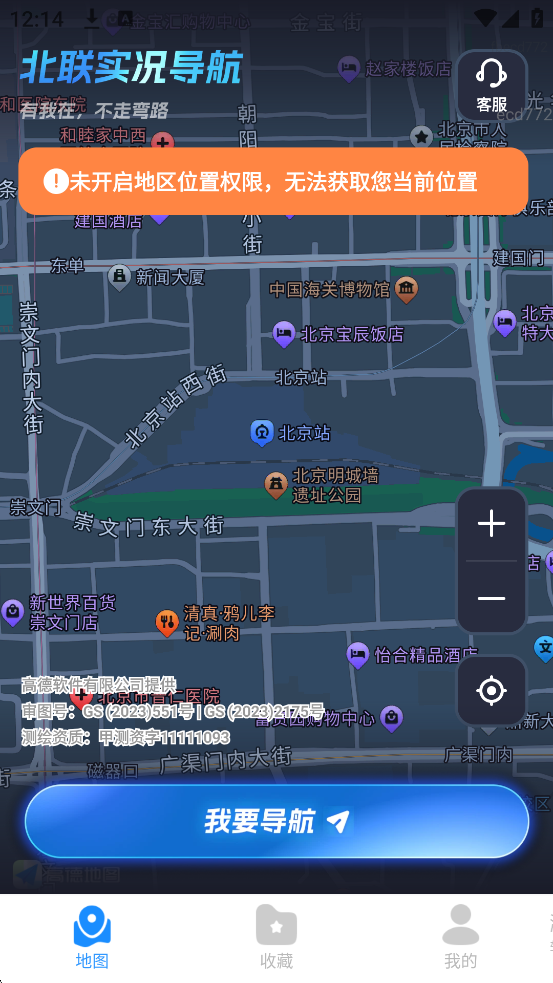Select the 崇文门内大街 vertical label

pyautogui.click(x=31, y=367)
